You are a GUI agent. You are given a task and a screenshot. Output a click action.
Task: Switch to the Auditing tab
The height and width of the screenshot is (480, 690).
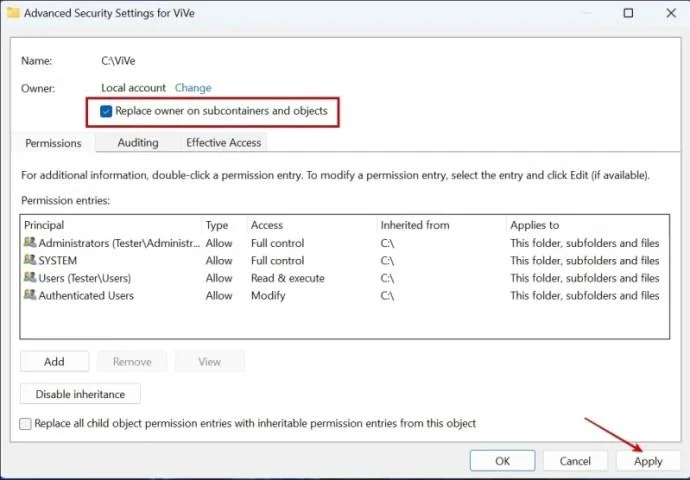tap(138, 143)
